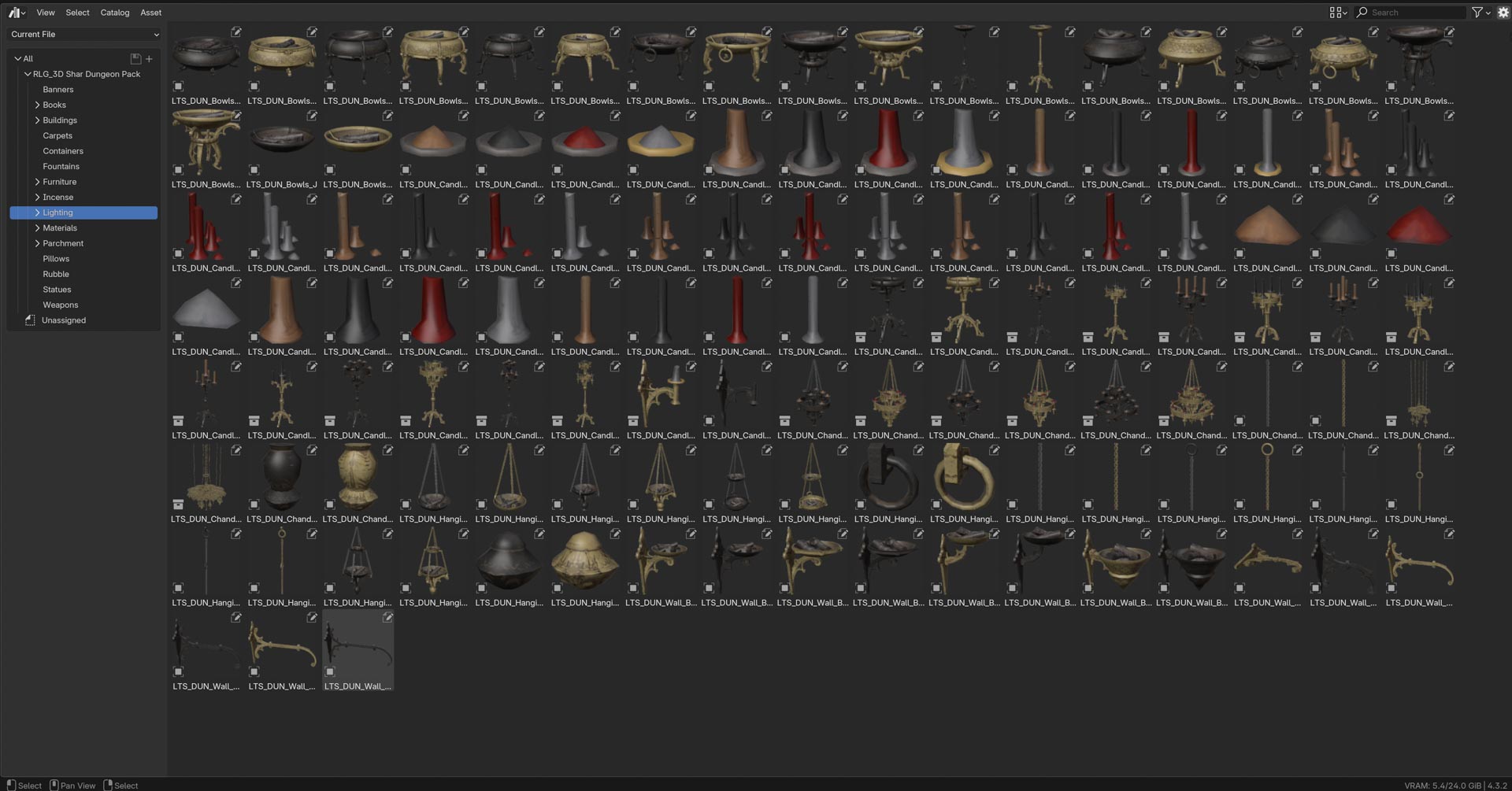Expand the Parchment catalog arrow
This screenshot has width=1512, height=791.
[37, 243]
